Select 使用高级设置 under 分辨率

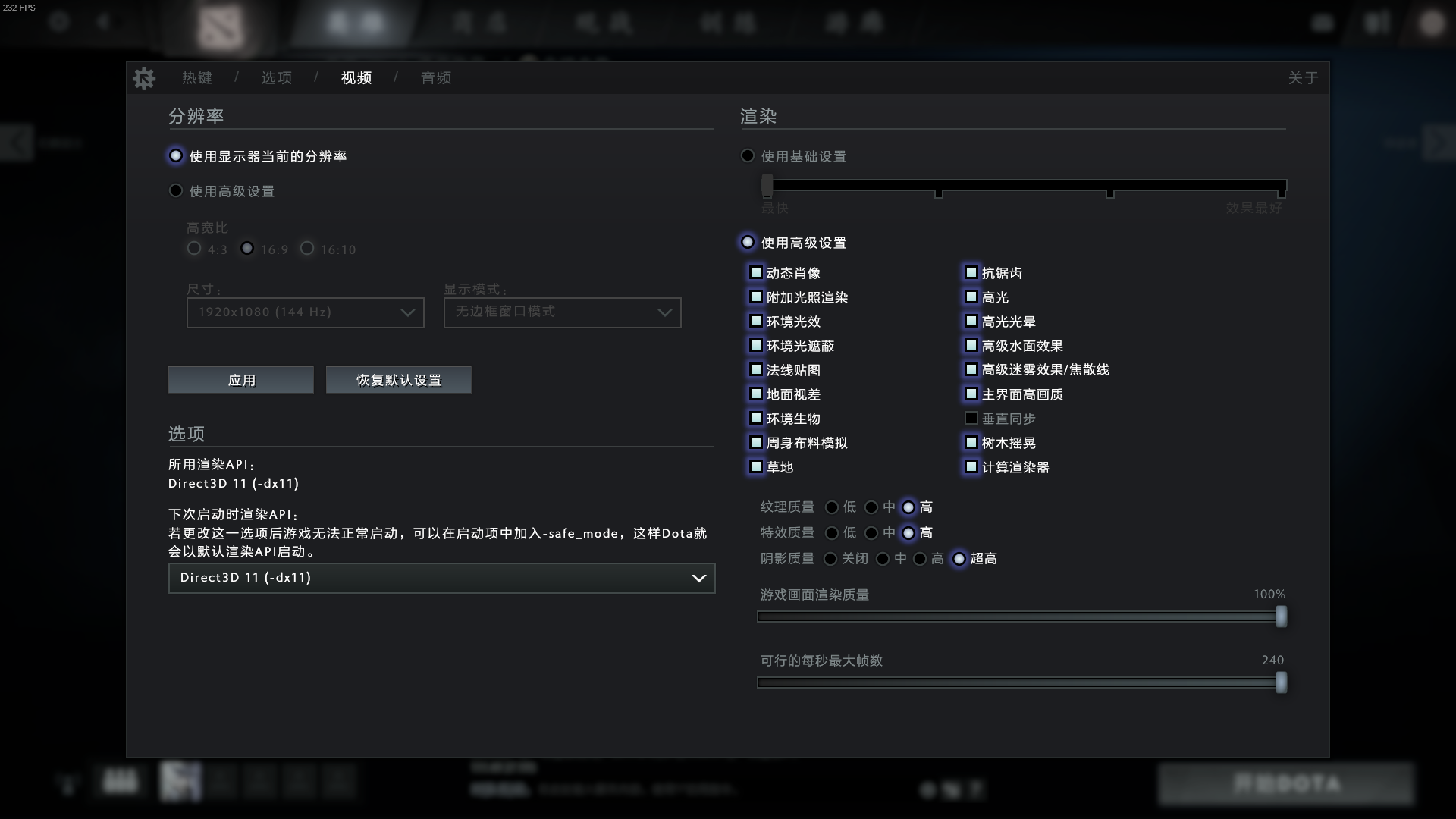pyautogui.click(x=176, y=191)
